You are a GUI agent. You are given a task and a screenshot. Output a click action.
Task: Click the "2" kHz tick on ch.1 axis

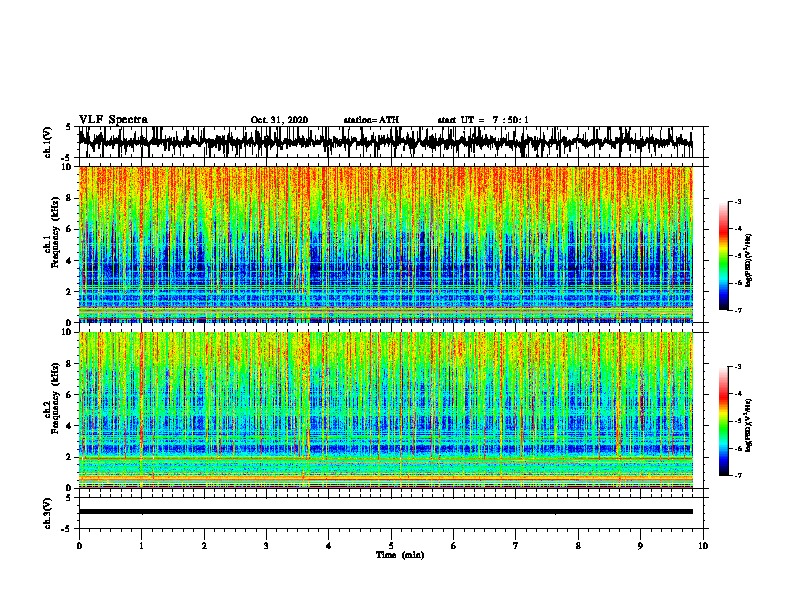coord(69,292)
